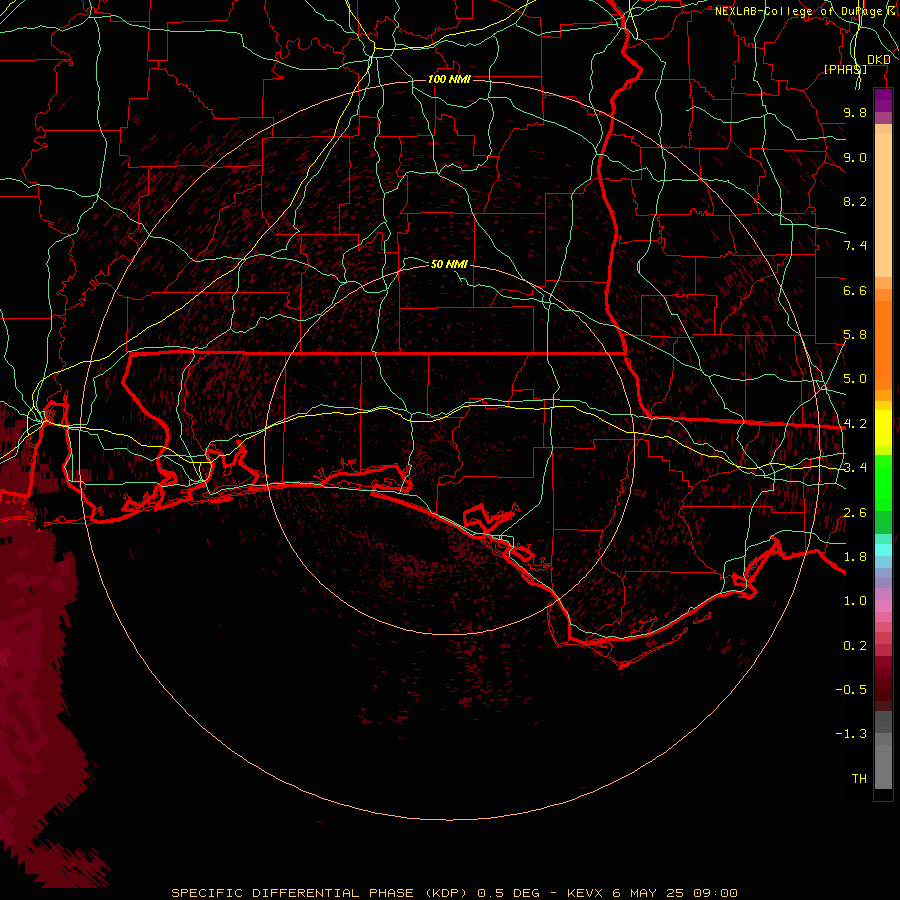Select the -0.5 legend value

[x=851, y=690]
